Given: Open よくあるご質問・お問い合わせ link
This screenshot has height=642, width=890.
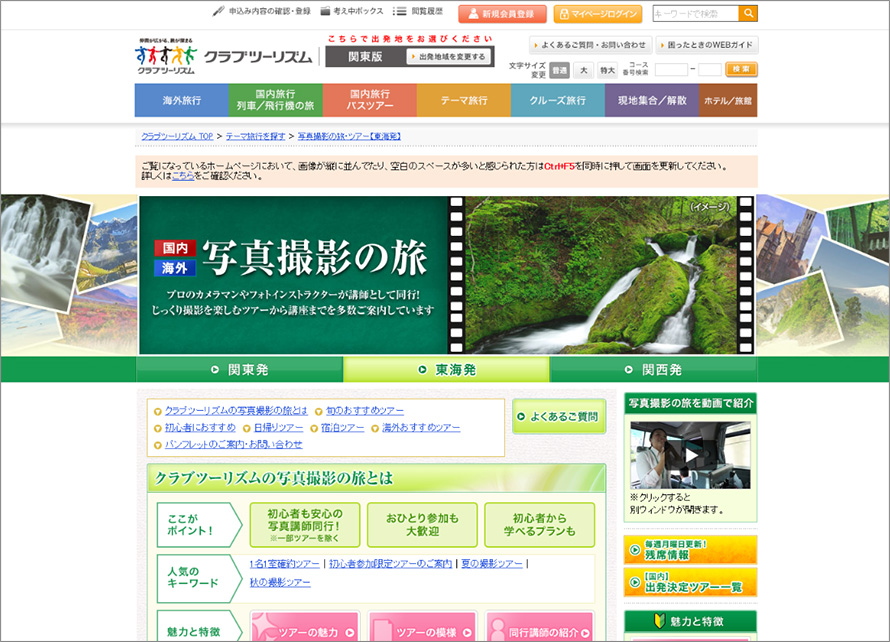Looking at the screenshot, I should click(x=590, y=45).
